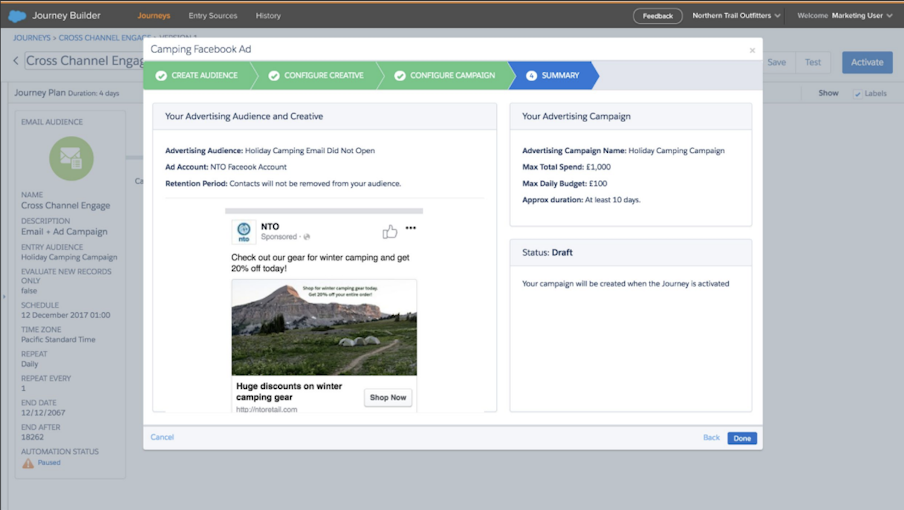The image size is (904, 510).
Task: Click 'Holiday Camping Campaign' entry audience text
Action: click(x=69, y=258)
